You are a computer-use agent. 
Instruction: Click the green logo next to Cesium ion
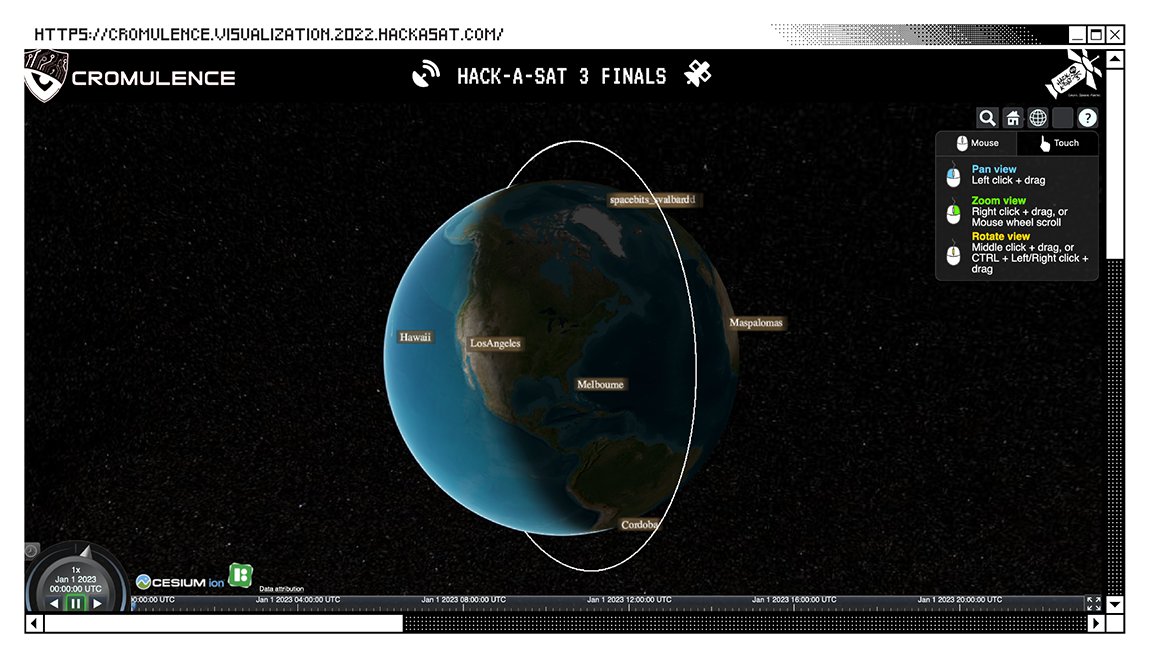coord(240,575)
